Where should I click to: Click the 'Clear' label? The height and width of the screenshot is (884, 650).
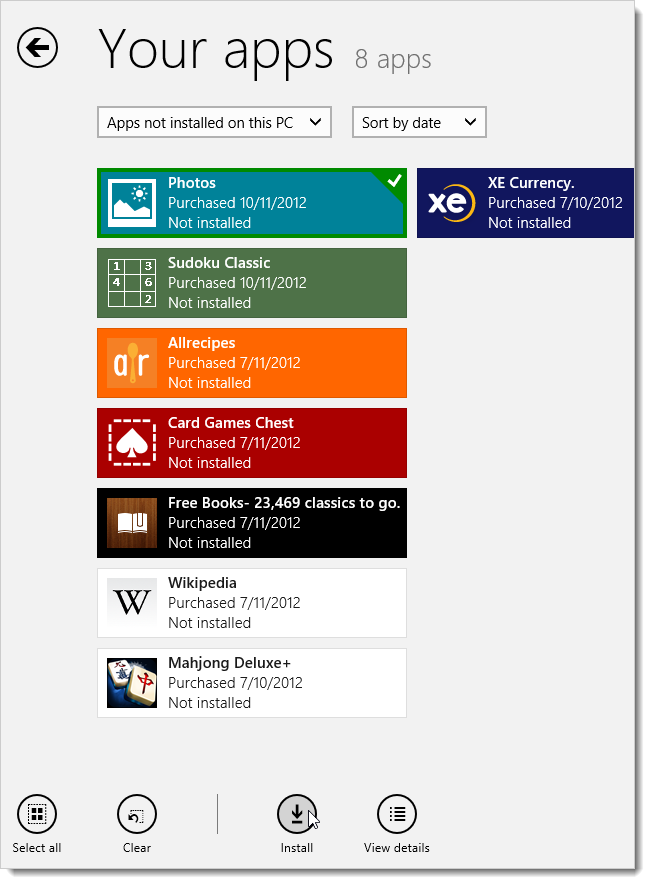tap(137, 848)
